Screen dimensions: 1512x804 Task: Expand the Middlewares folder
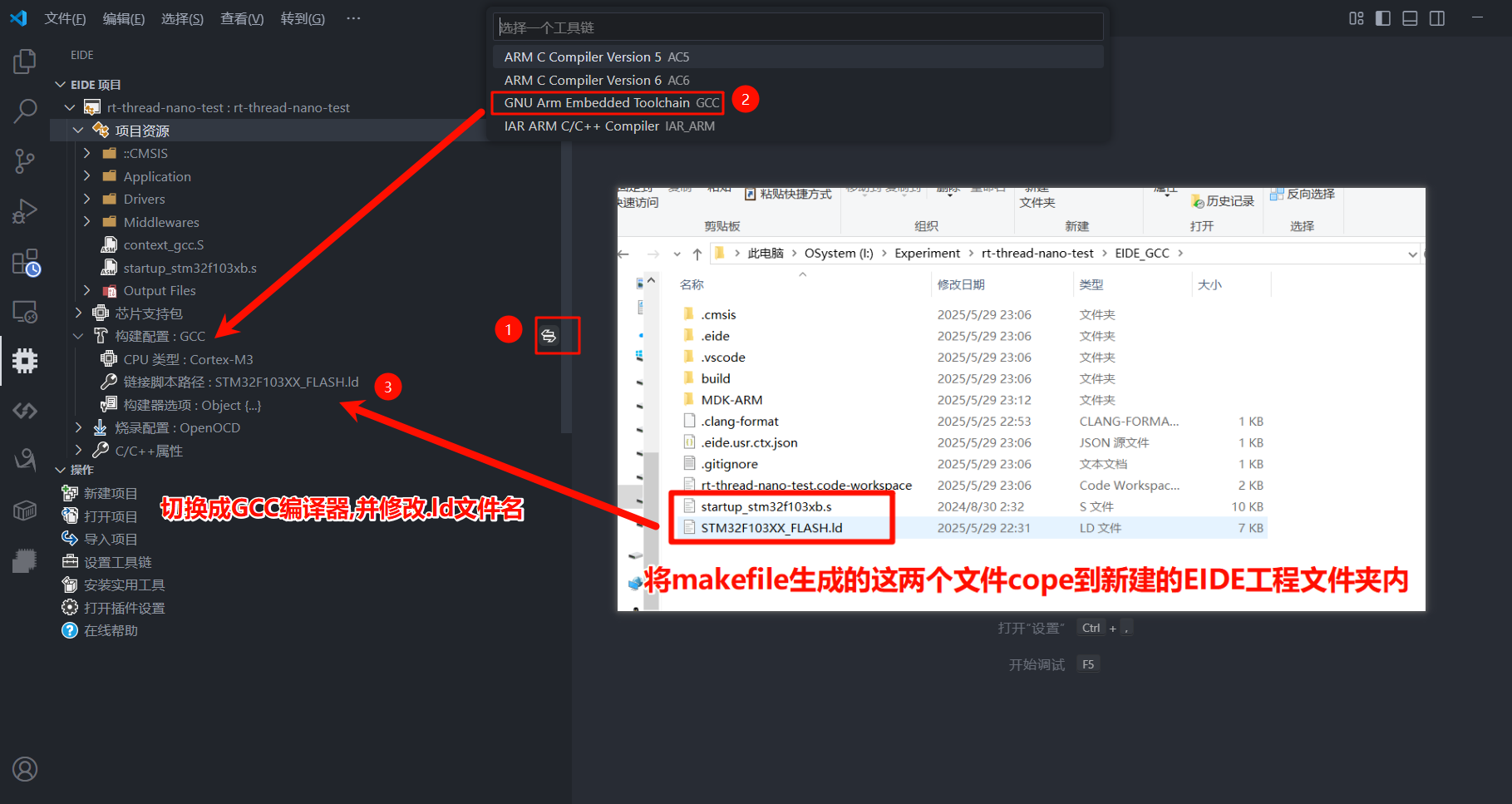click(x=86, y=222)
